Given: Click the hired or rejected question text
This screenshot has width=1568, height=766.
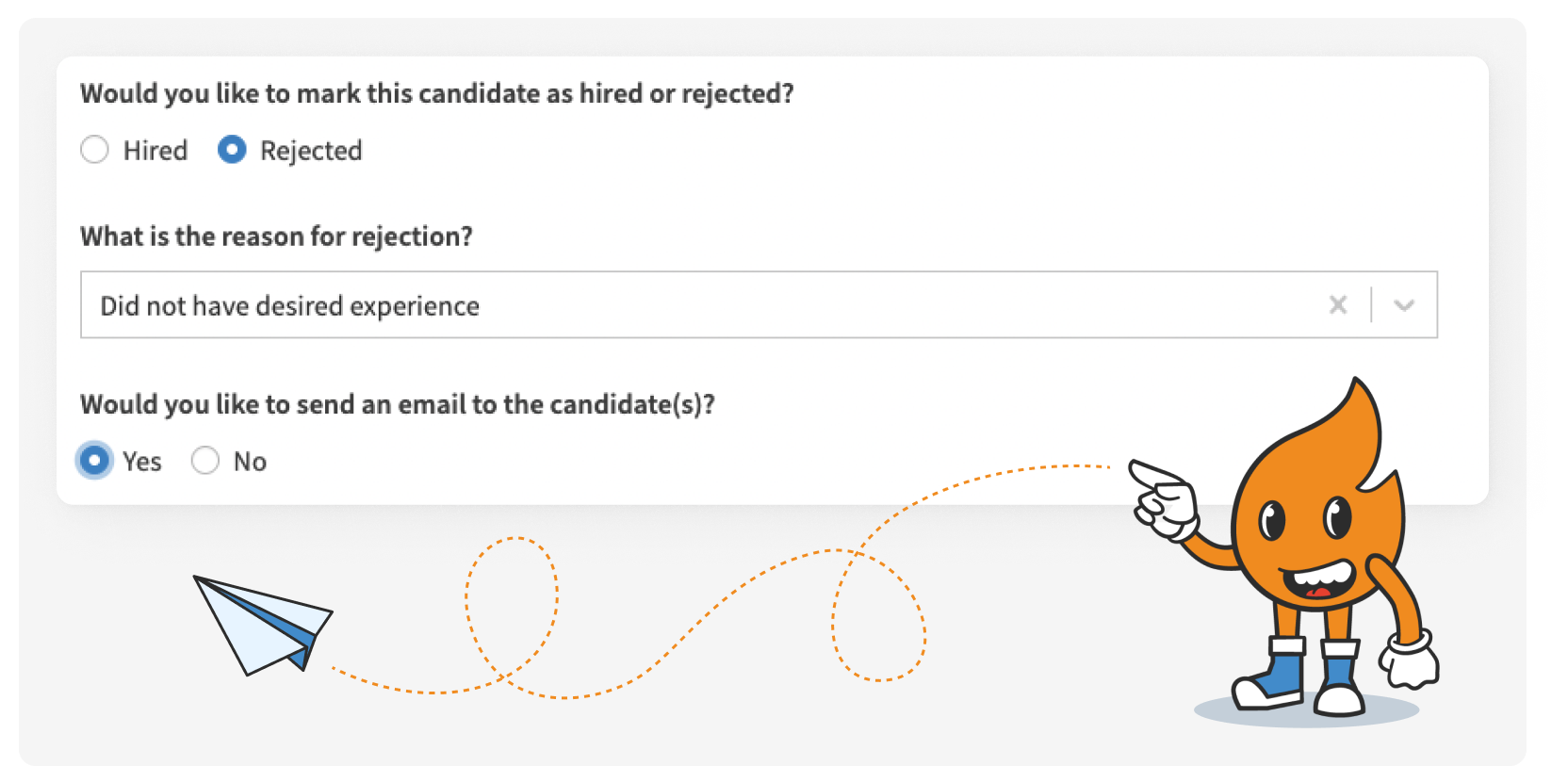Looking at the screenshot, I should click(436, 93).
